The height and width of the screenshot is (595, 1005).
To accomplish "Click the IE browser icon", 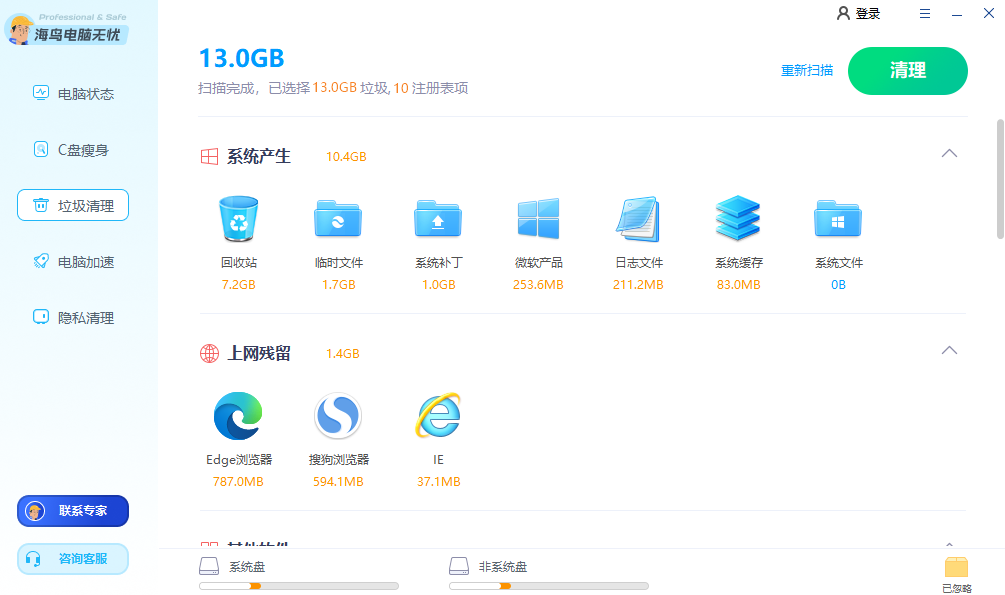I will tap(438, 416).
